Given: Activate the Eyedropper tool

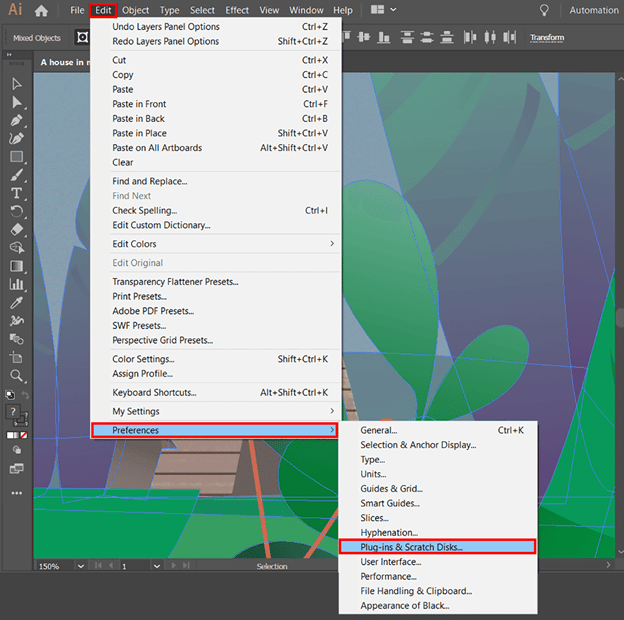Looking at the screenshot, I should (x=17, y=303).
